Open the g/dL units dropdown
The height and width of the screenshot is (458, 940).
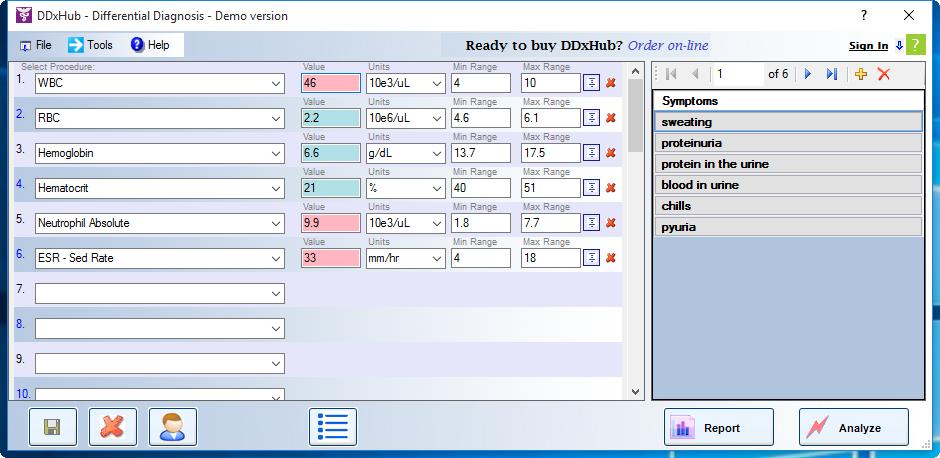coord(437,153)
